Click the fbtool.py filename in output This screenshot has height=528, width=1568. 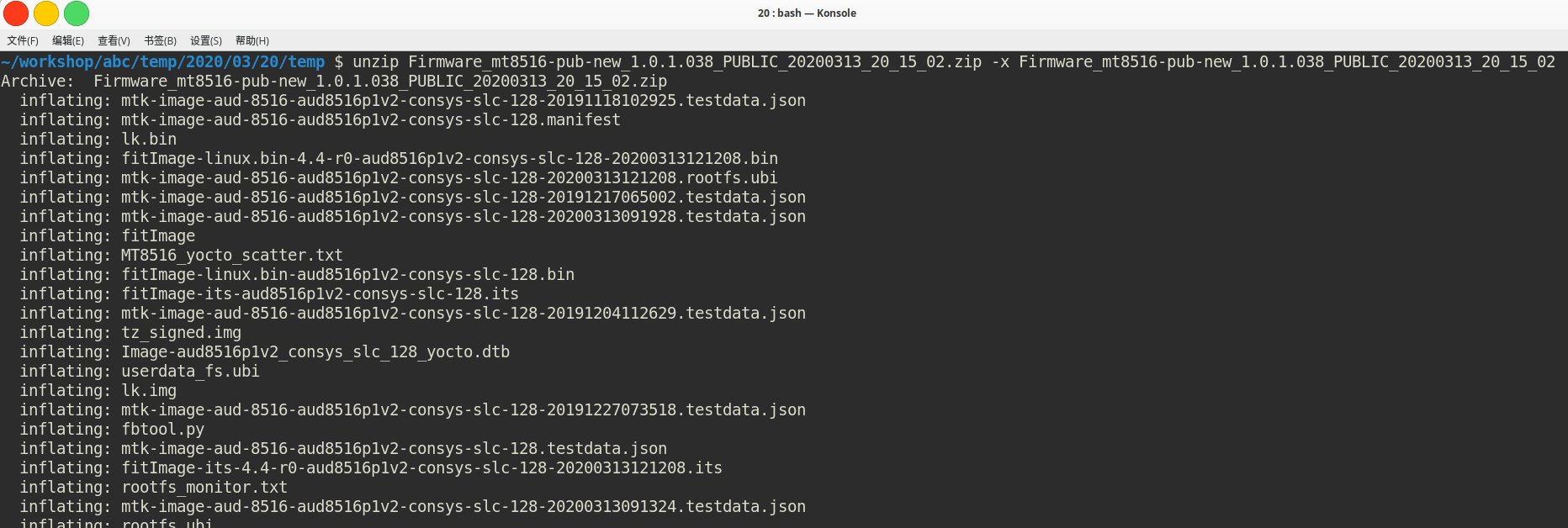click(x=162, y=429)
